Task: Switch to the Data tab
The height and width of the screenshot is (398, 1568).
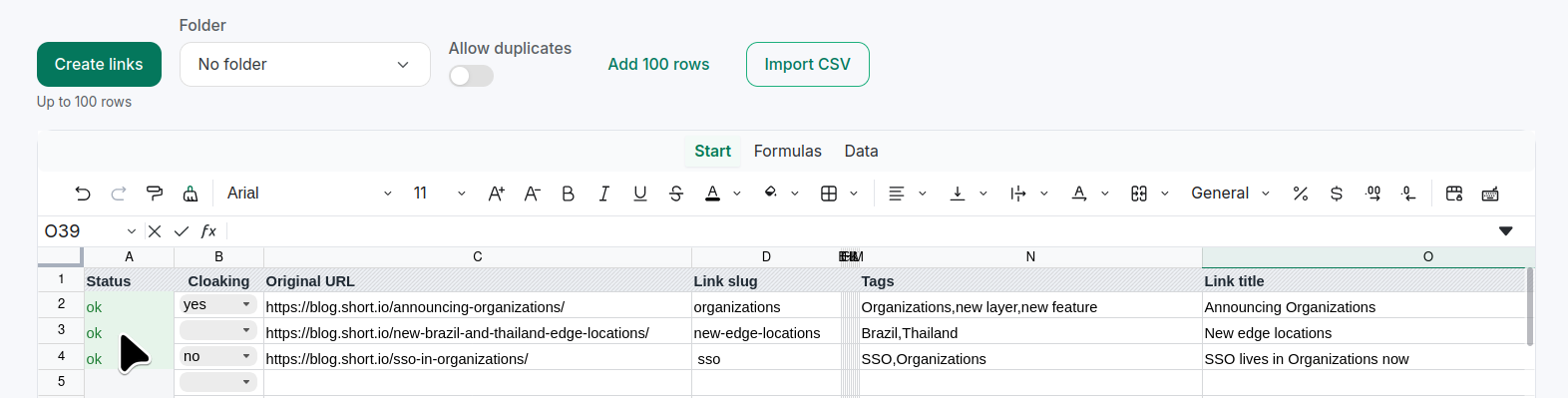Action: [861, 151]
